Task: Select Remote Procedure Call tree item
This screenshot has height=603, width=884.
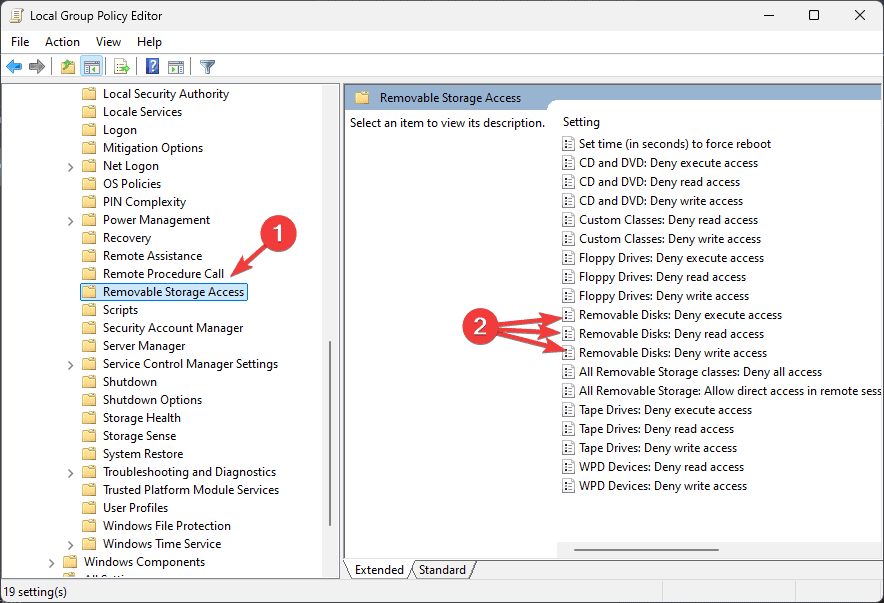Action: (163, 274)
